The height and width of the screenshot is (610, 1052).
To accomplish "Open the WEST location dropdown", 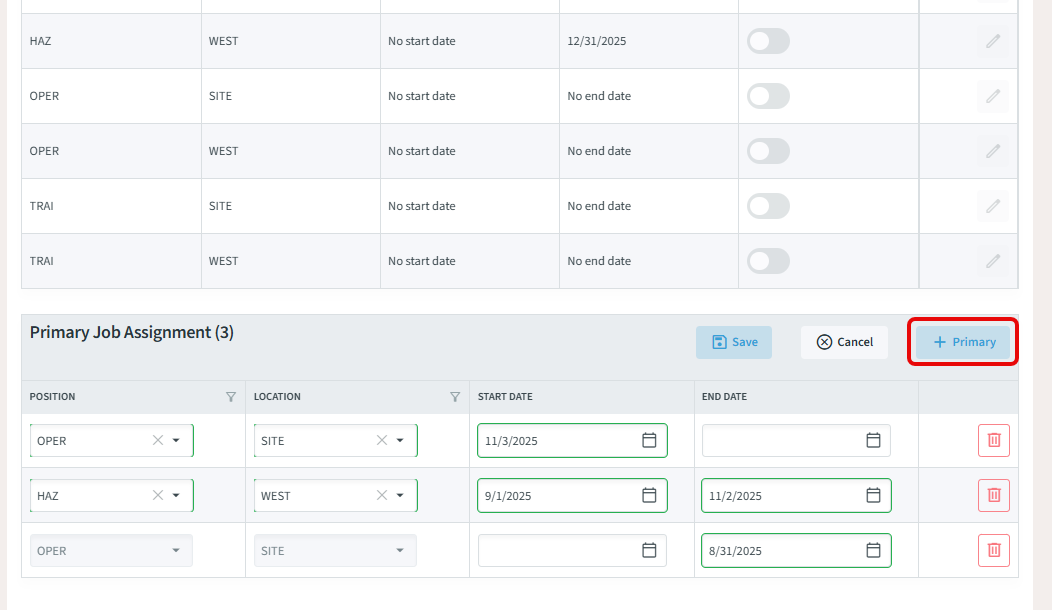I will coord(400,495).
